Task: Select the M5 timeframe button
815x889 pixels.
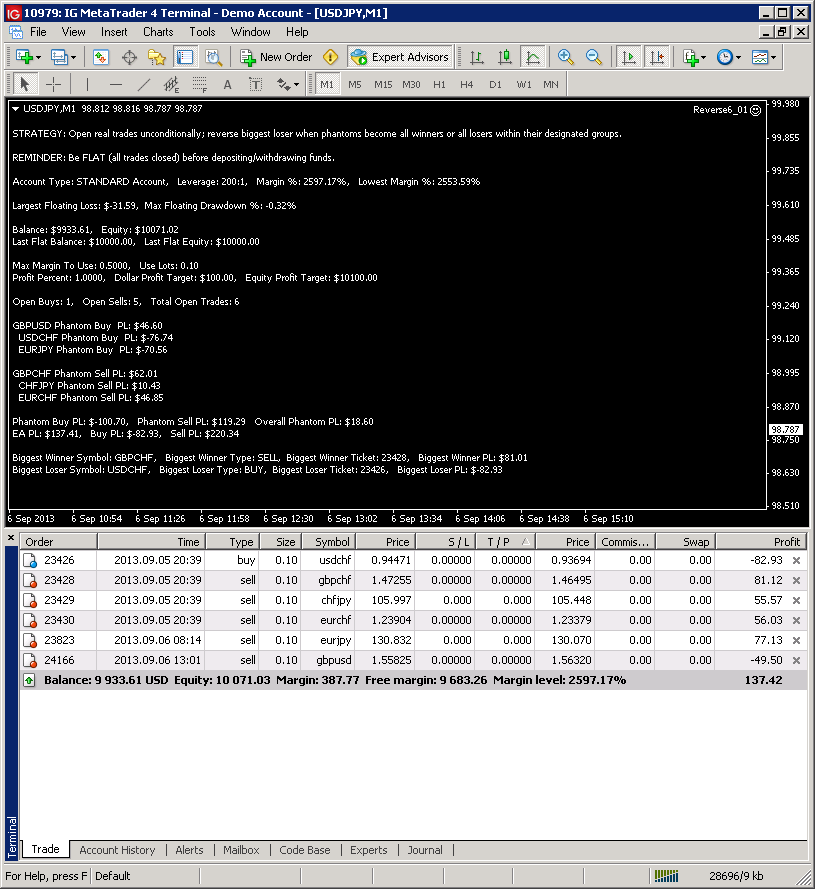Action: pos(354,84)
